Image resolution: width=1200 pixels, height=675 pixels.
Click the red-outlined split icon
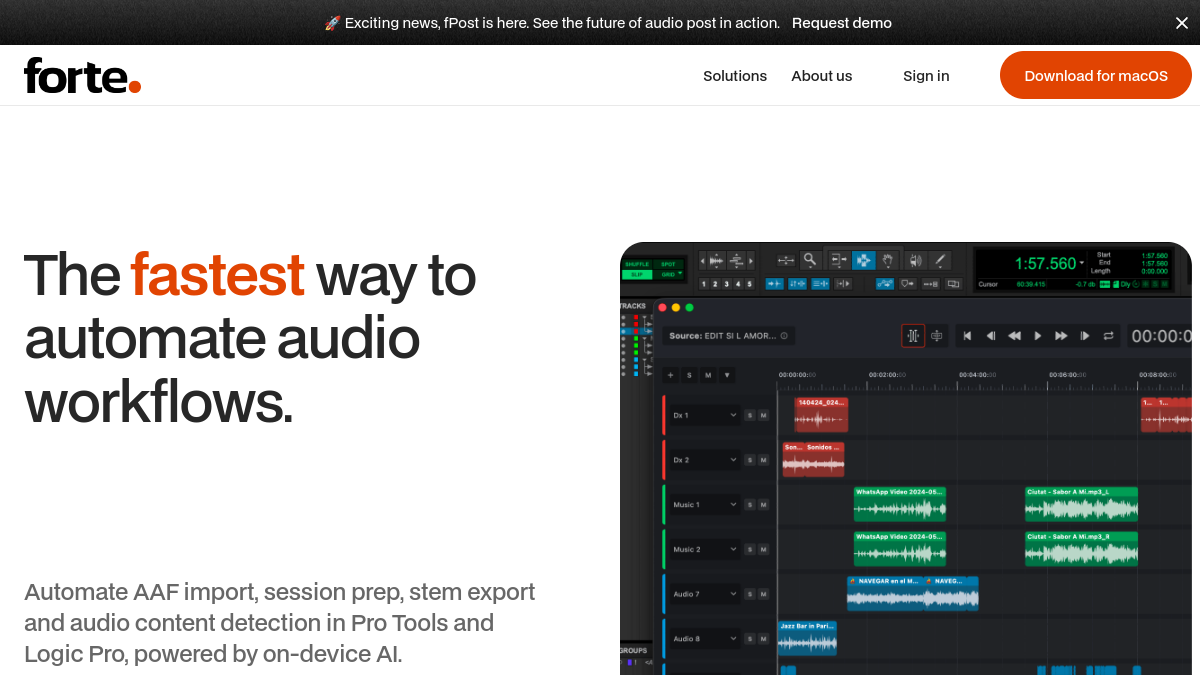click(x=913, y=336)
